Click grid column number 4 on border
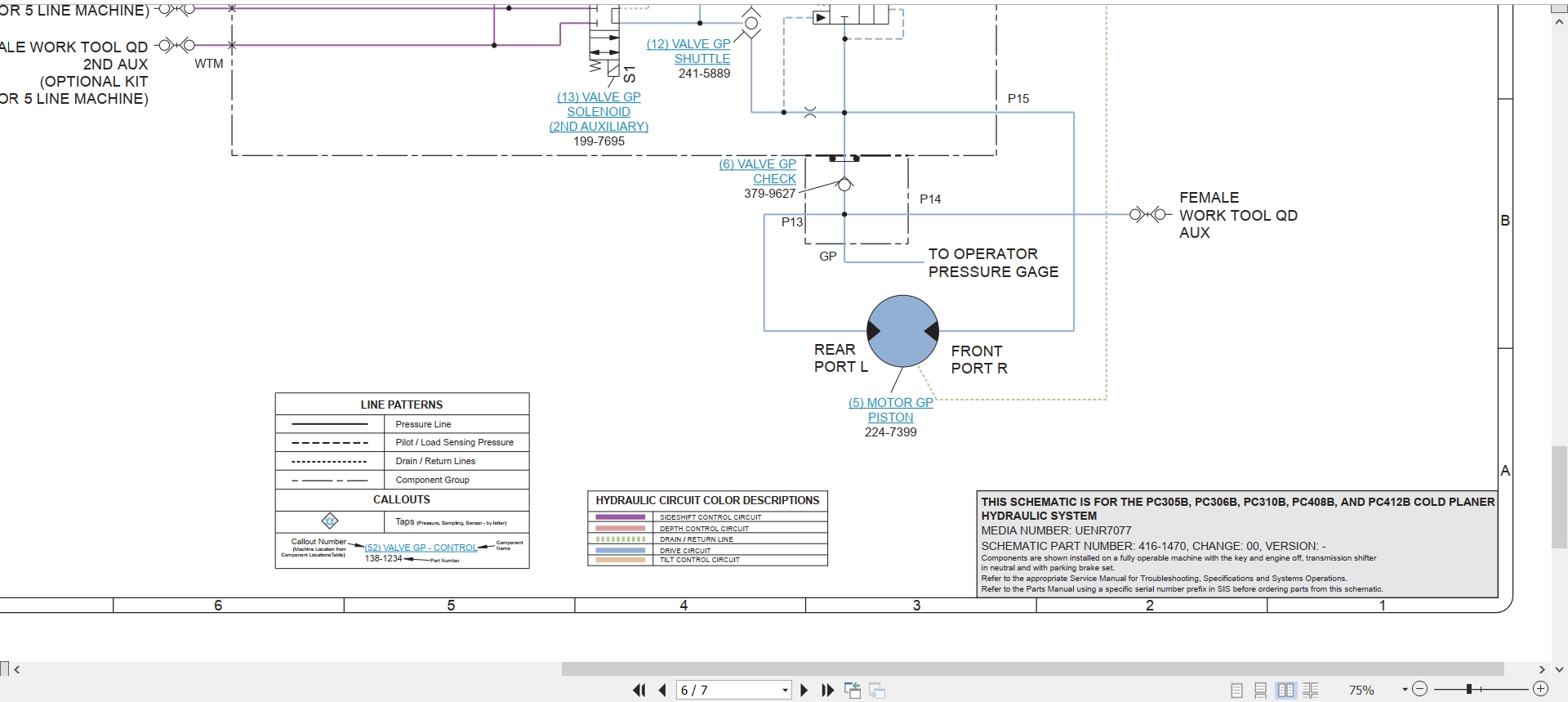This screenshot has height=702, width=1568. click(684, 606)
